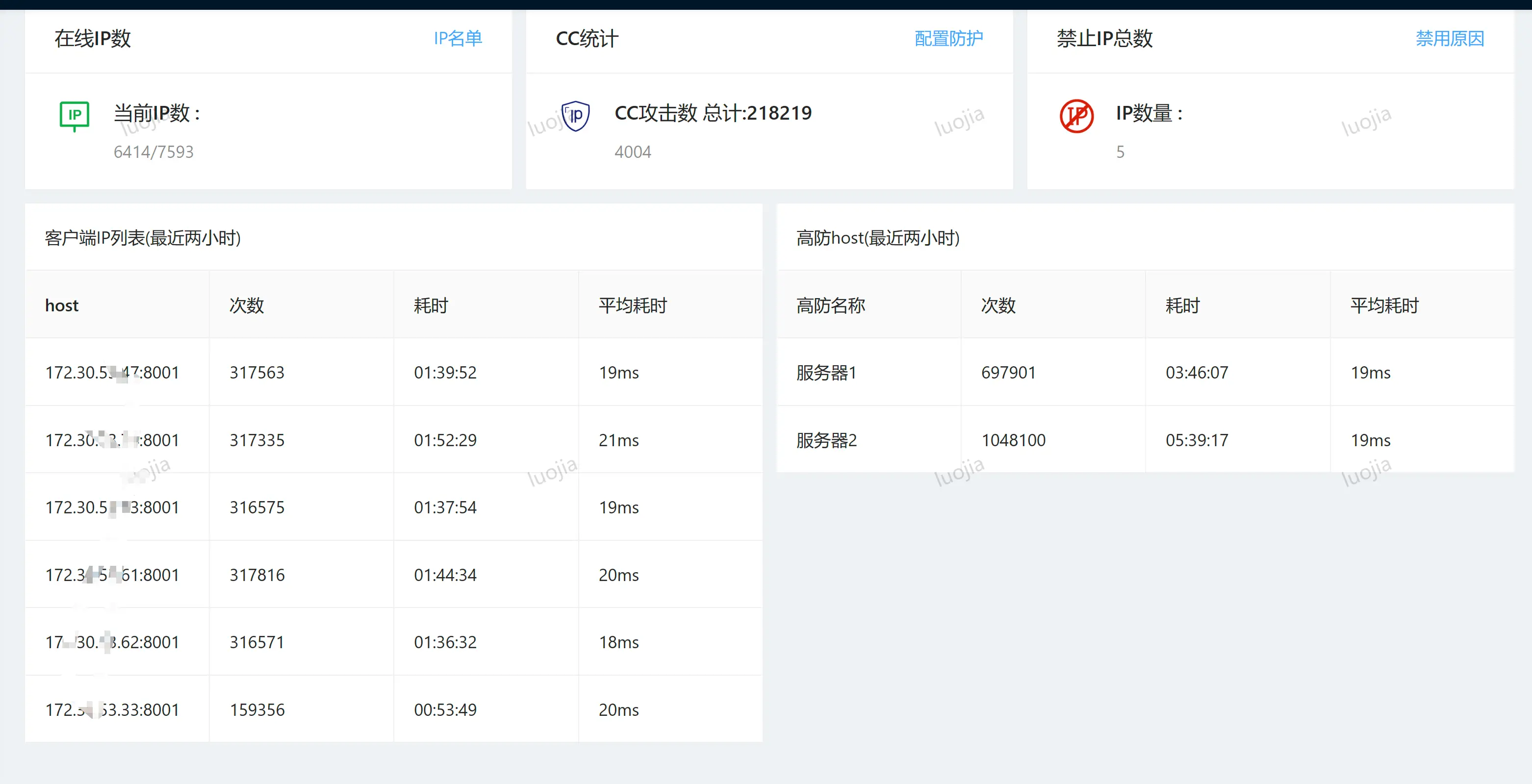Click the 当前IP数 label
Screen dimensions: 1532x784
[x=157, y=113]
